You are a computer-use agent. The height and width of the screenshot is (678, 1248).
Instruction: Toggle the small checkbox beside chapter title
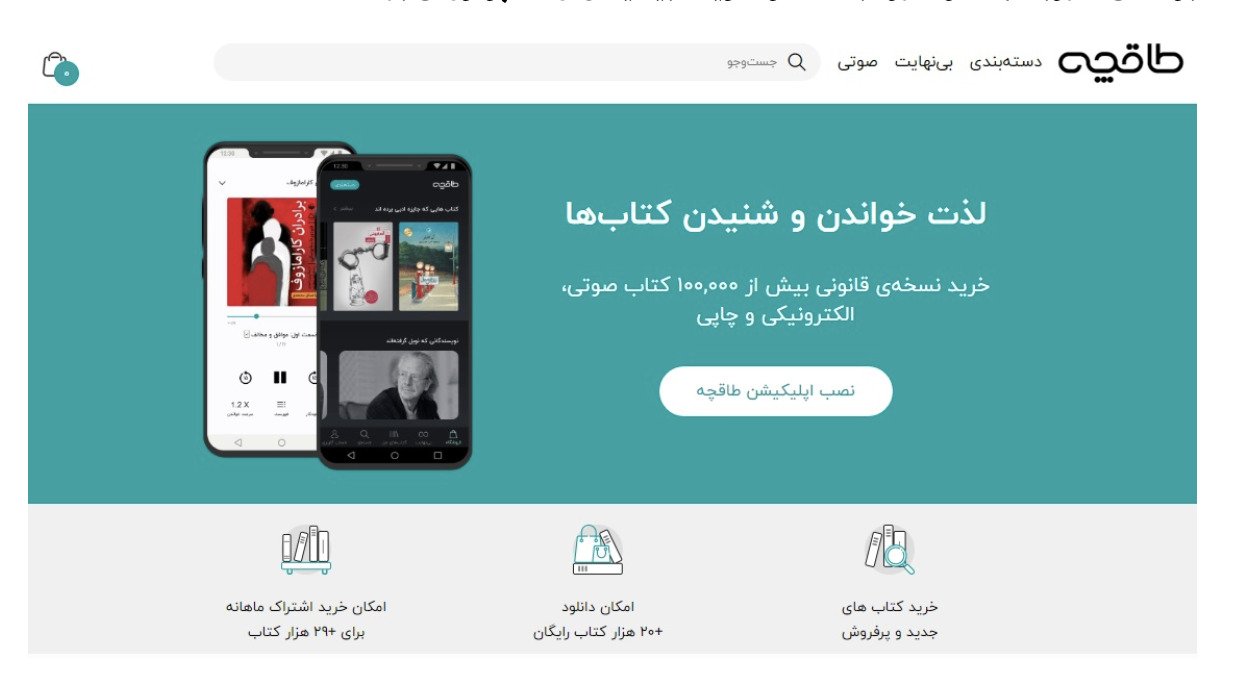coord(246,335)
